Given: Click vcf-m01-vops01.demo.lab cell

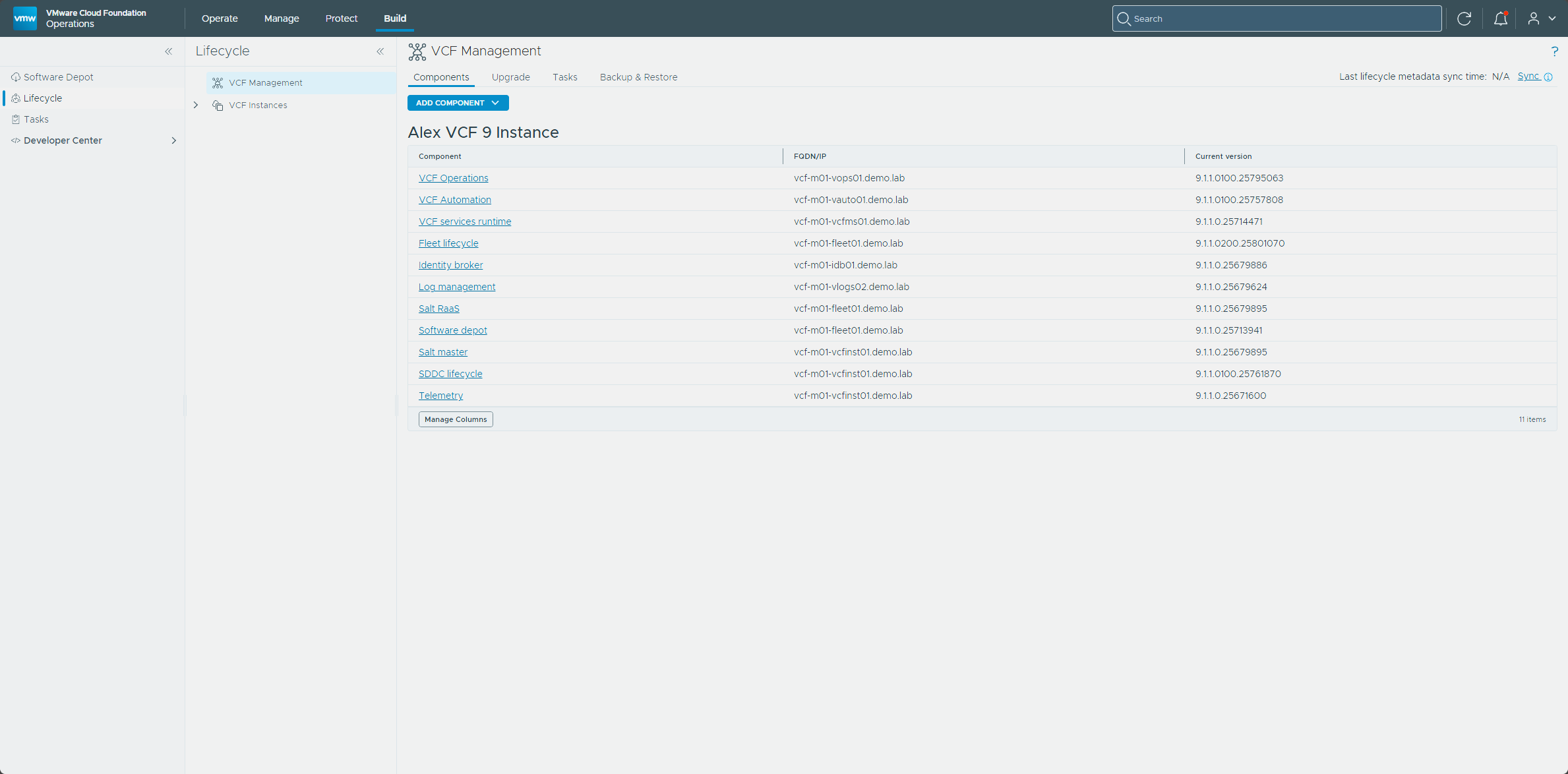Looking at the screenshot, I should pos(849,178).
